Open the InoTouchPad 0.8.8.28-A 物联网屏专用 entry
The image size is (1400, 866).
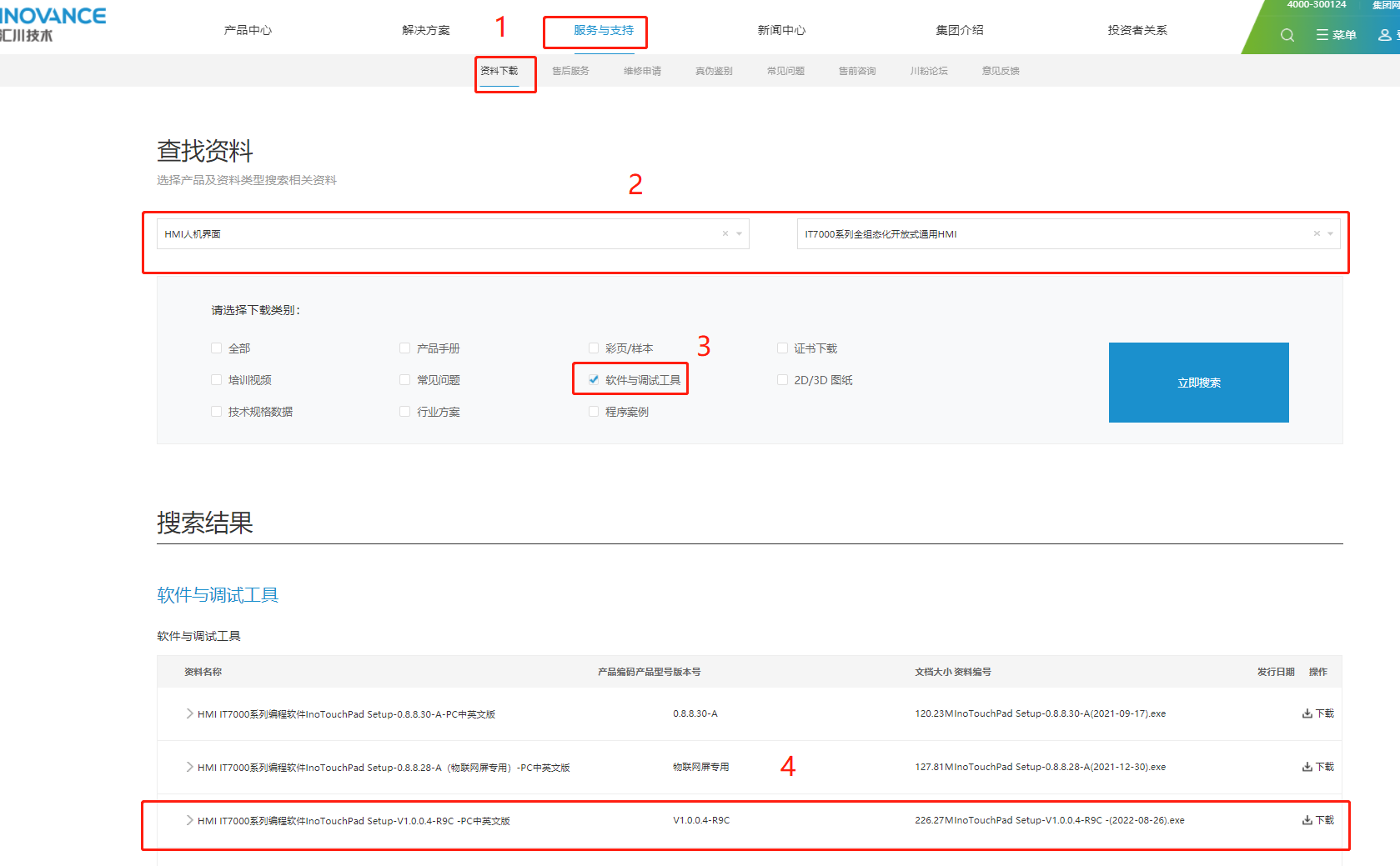point(384,768)
